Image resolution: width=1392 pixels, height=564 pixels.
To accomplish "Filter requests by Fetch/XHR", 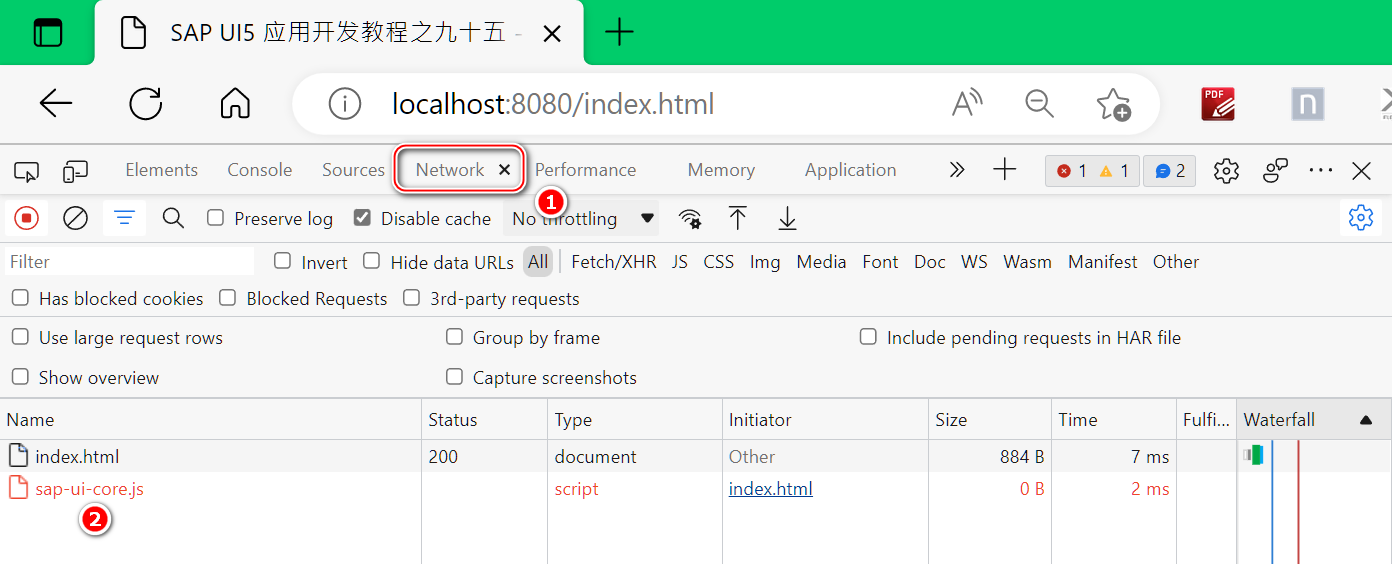I will coord(614,262).
